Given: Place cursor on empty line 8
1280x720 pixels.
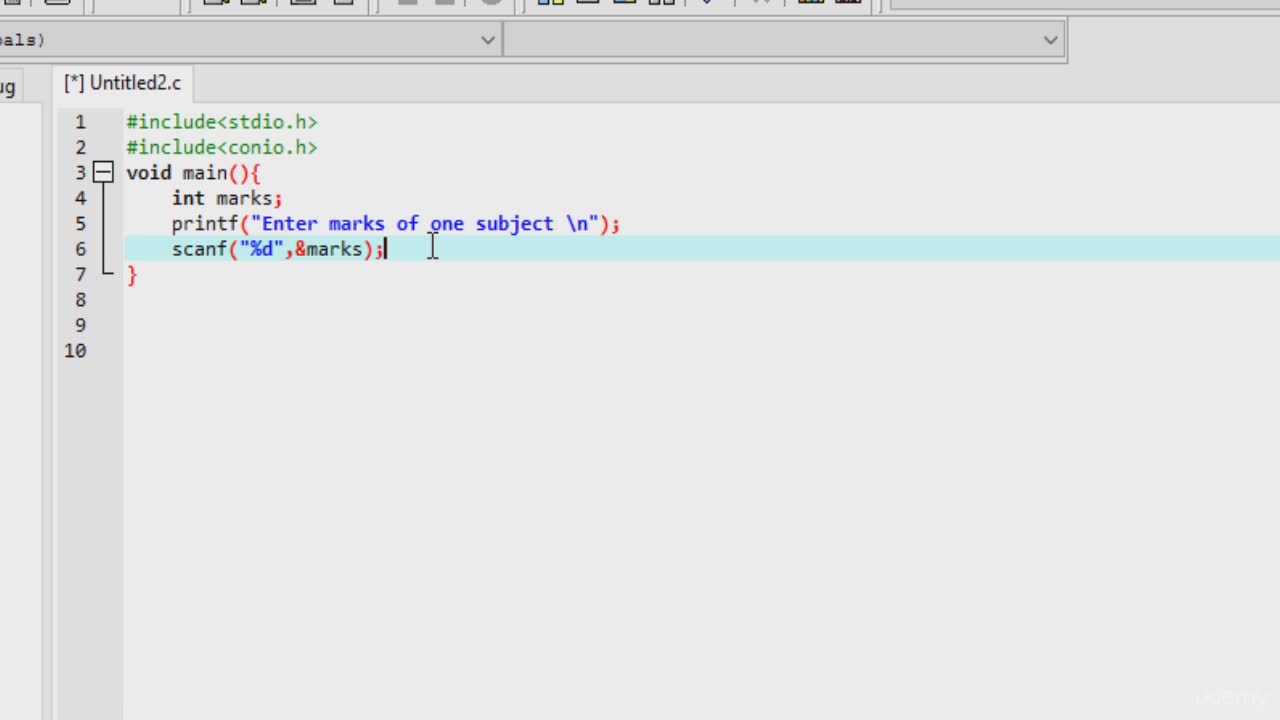Looking at the screenshot, I should (x=700, y=300).
